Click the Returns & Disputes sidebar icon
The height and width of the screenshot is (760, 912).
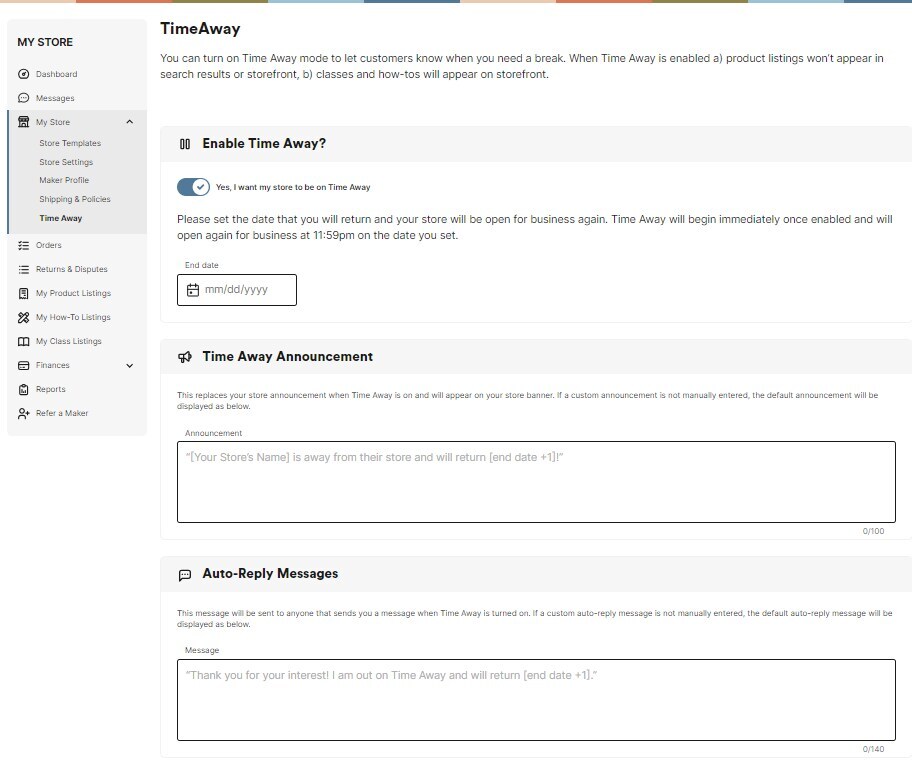[25, 269]
